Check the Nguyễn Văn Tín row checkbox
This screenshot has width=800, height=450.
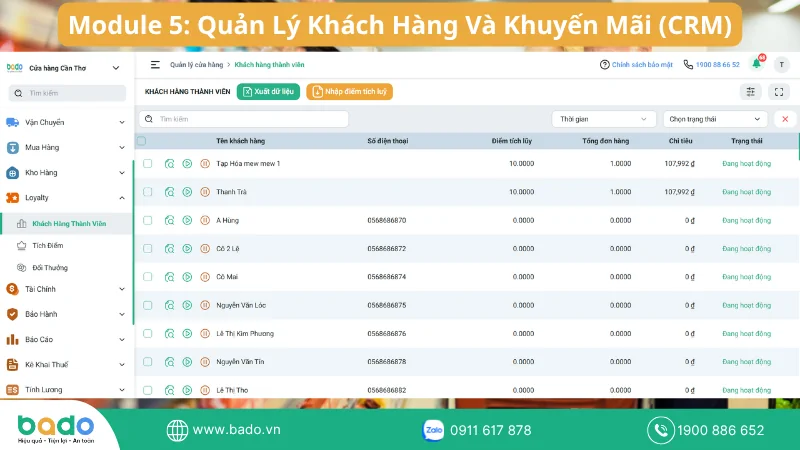[147, 362]
